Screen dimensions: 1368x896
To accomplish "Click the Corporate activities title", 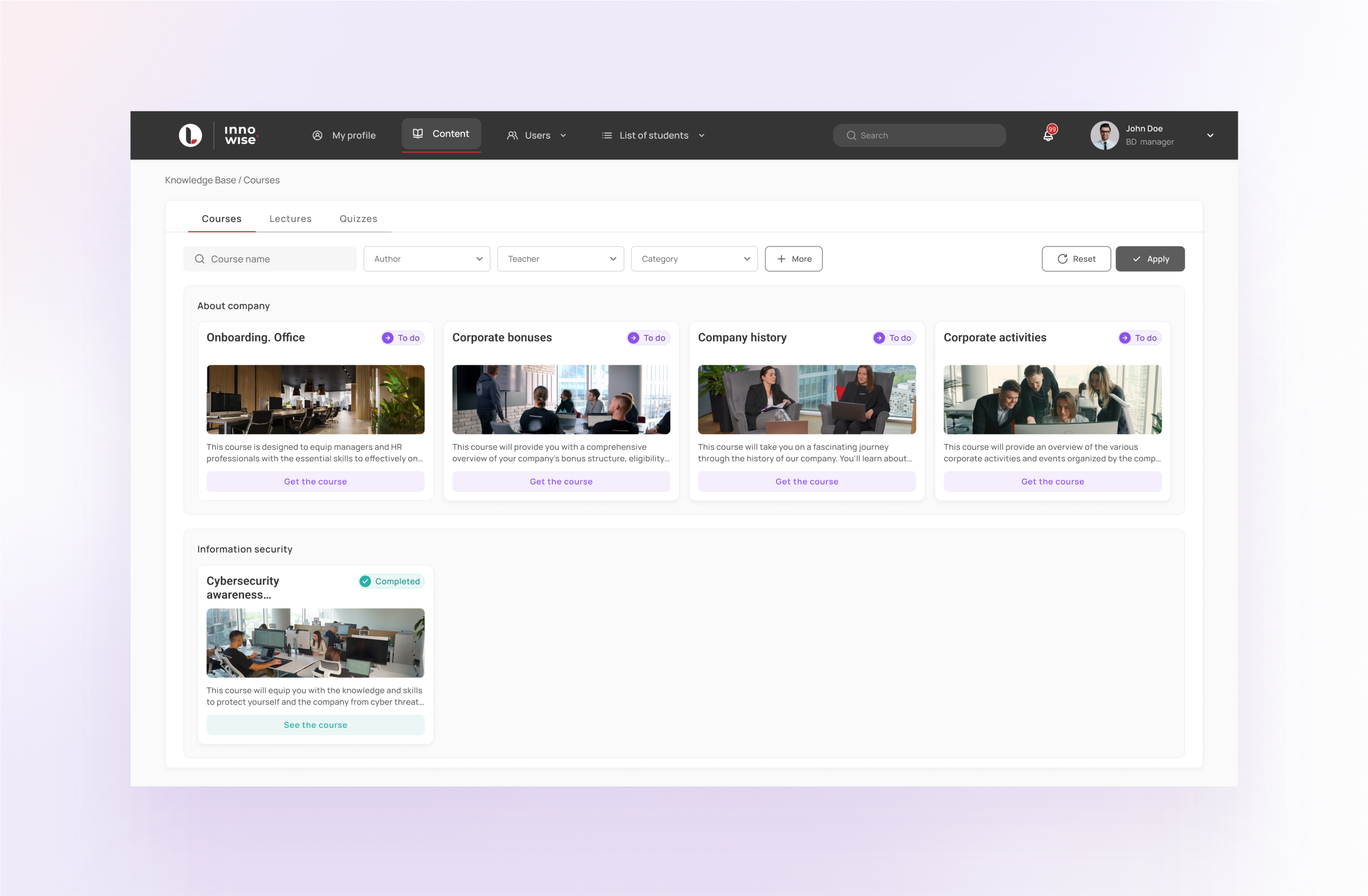I will click(995, 338).
